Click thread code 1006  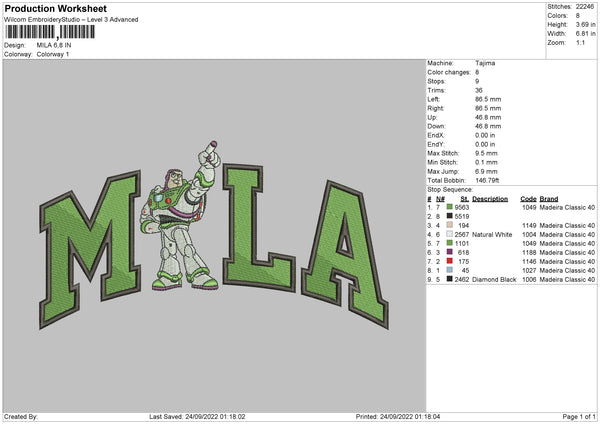(x=529, y=280)
